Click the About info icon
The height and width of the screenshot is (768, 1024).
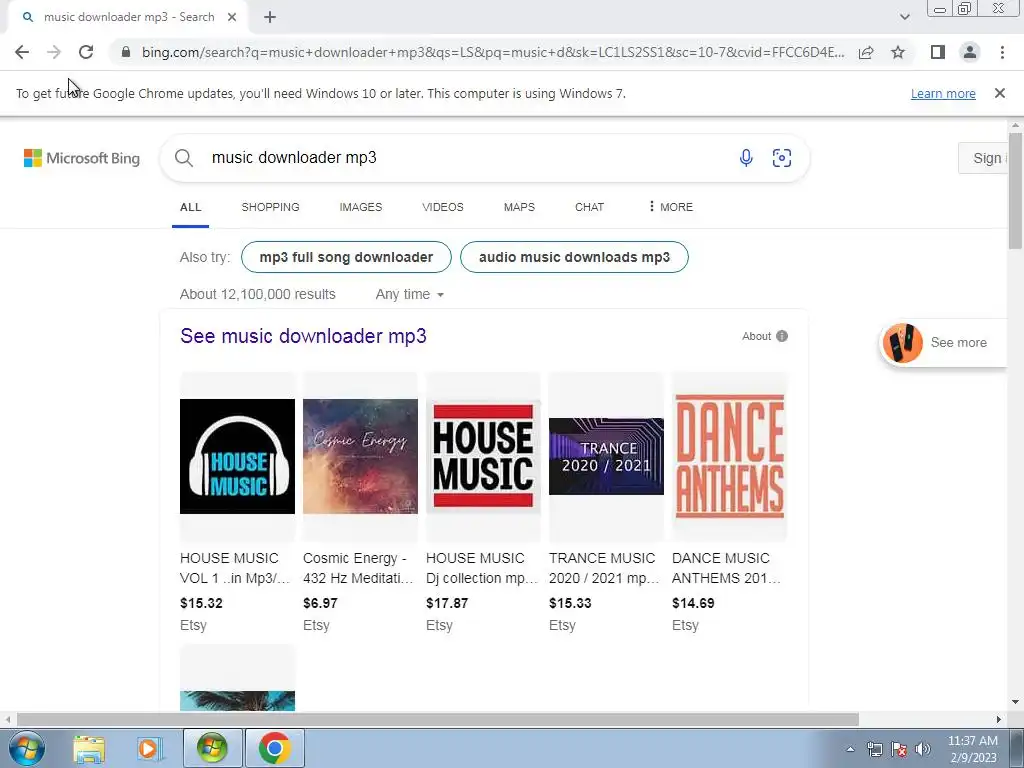[x=782, y=336]
